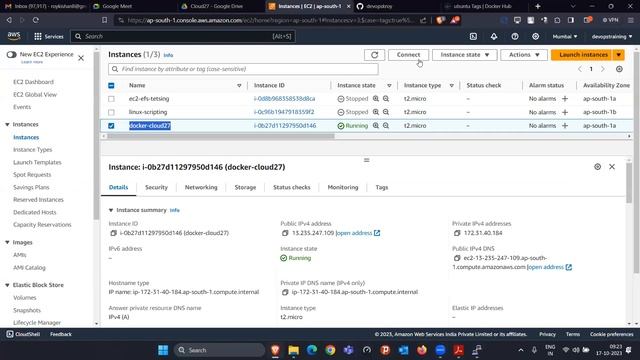This screenshot has width=640, height=360.
Task: Sort by the Name column arrow
Action: [239, 85]
